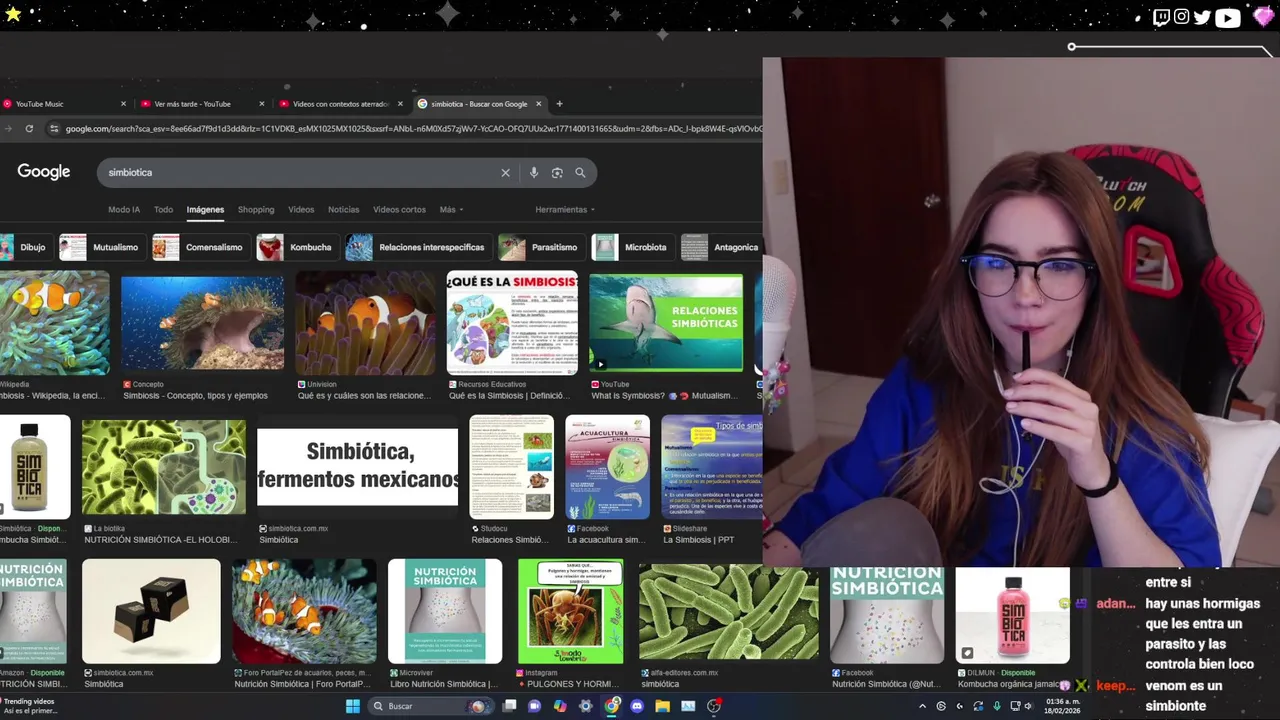Open the Concepto result link text
1280x720 pixels.
tap(195, 396)
